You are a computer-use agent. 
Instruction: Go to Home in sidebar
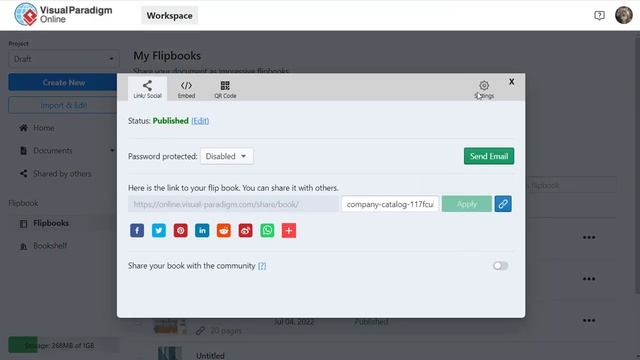coord(44,128)
